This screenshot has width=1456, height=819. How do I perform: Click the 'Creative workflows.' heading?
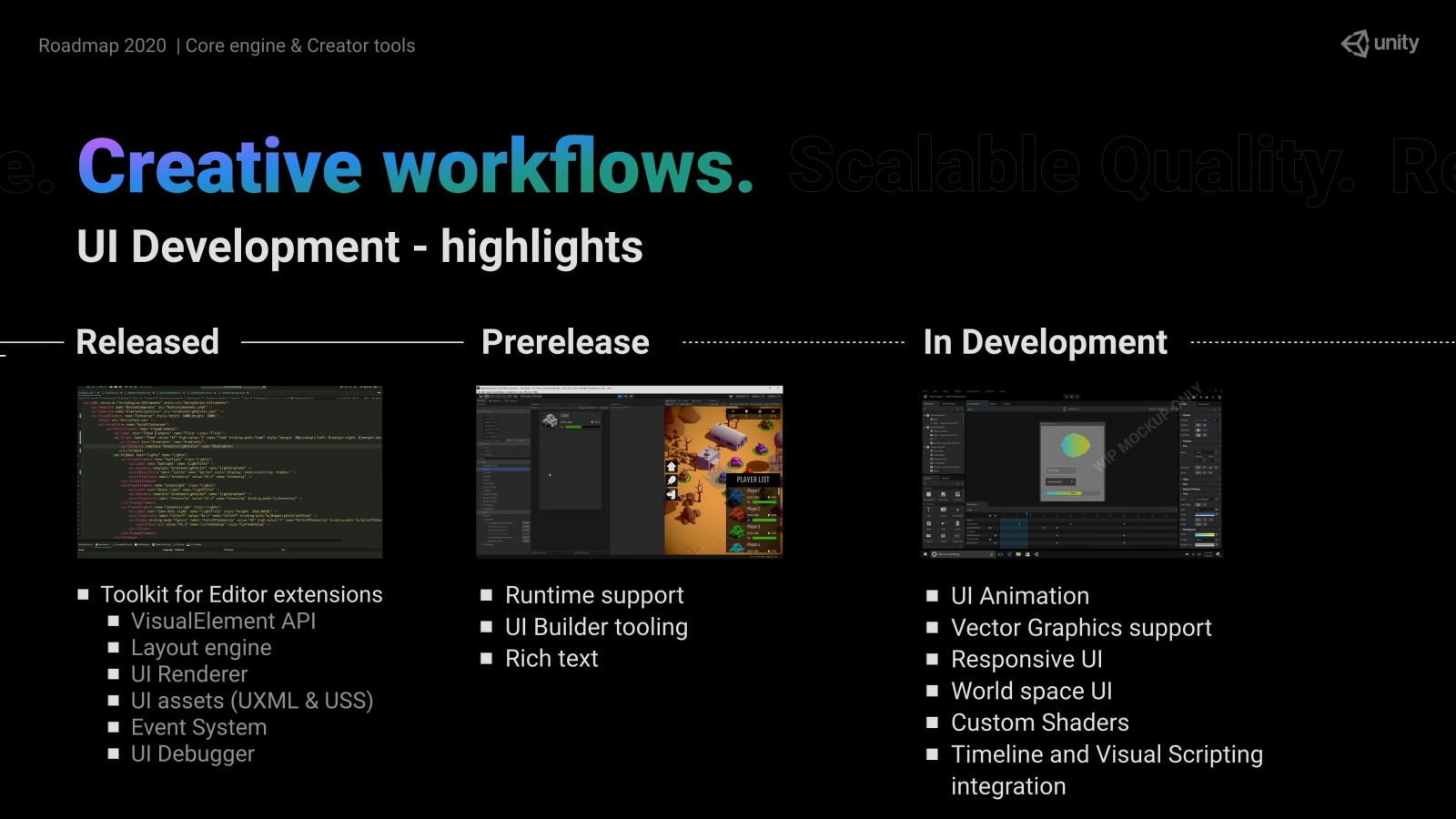[416, 167]
